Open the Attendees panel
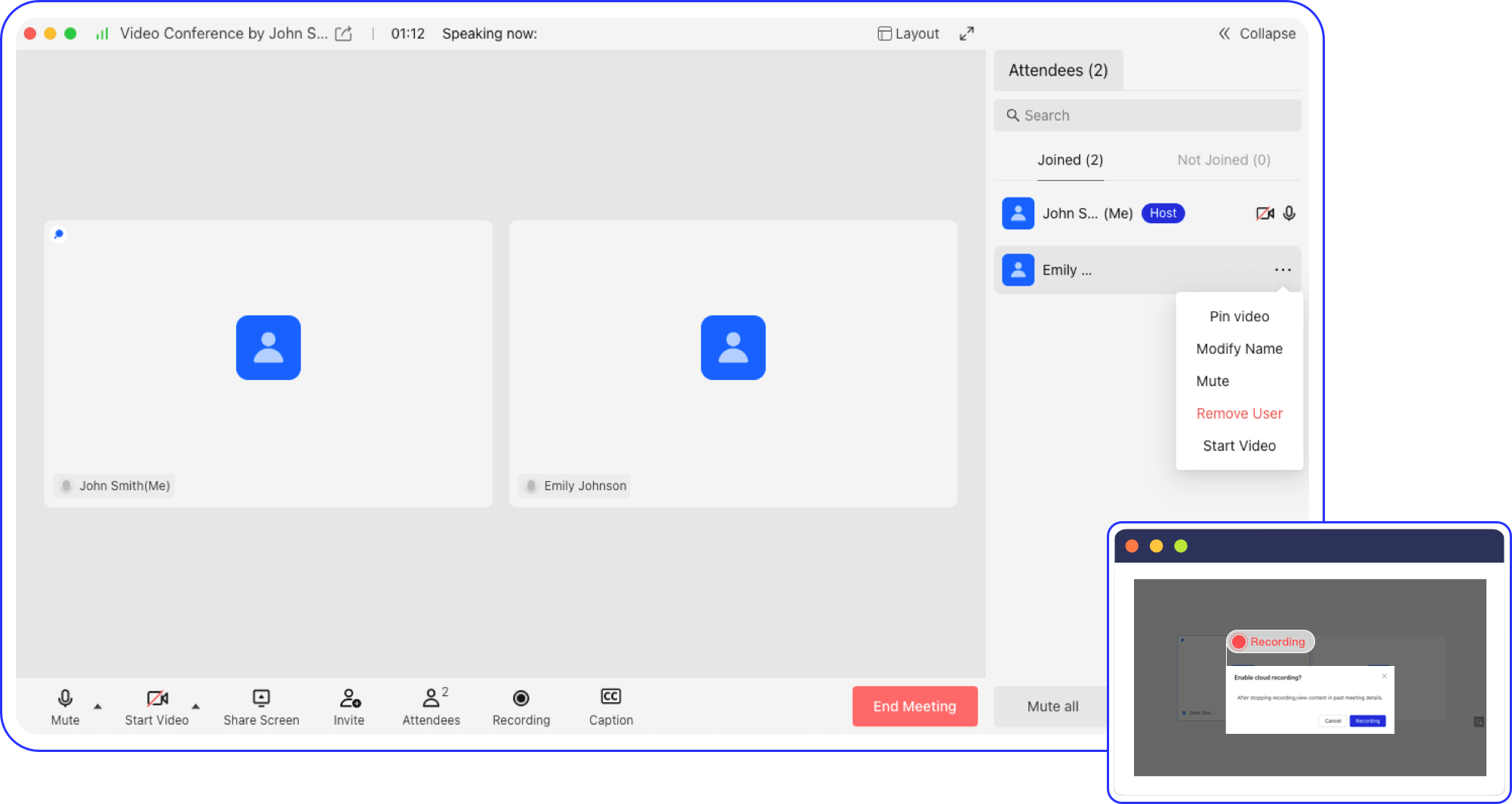The image size is (1512, 804). 431,706
